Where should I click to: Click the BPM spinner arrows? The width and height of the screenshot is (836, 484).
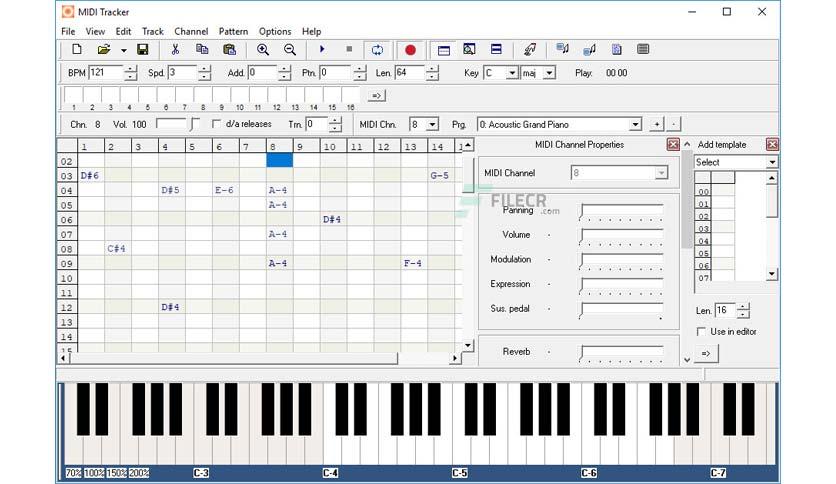(131, 73)
